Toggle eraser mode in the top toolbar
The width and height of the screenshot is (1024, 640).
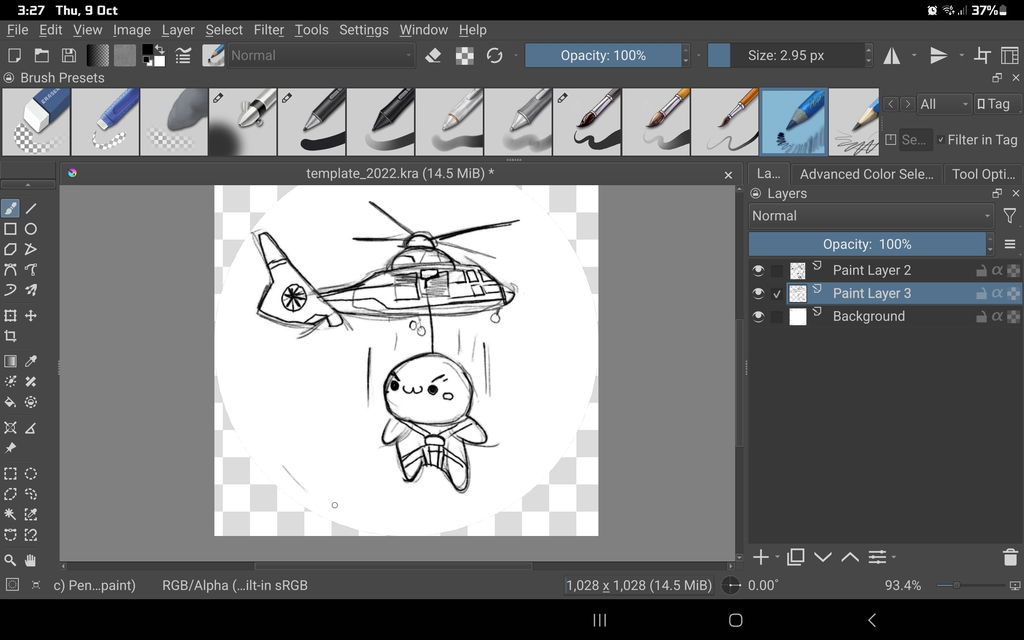pos(433,56)
